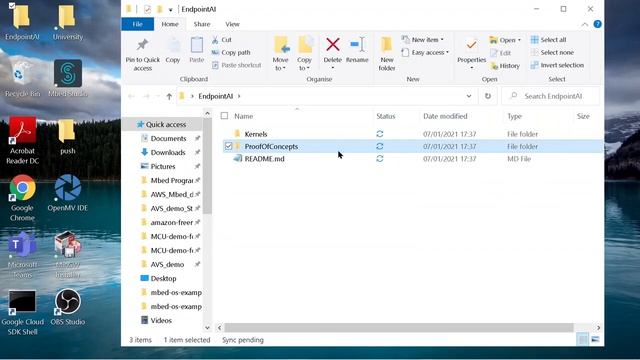
Task: Open the File menu
Action: 138,24
